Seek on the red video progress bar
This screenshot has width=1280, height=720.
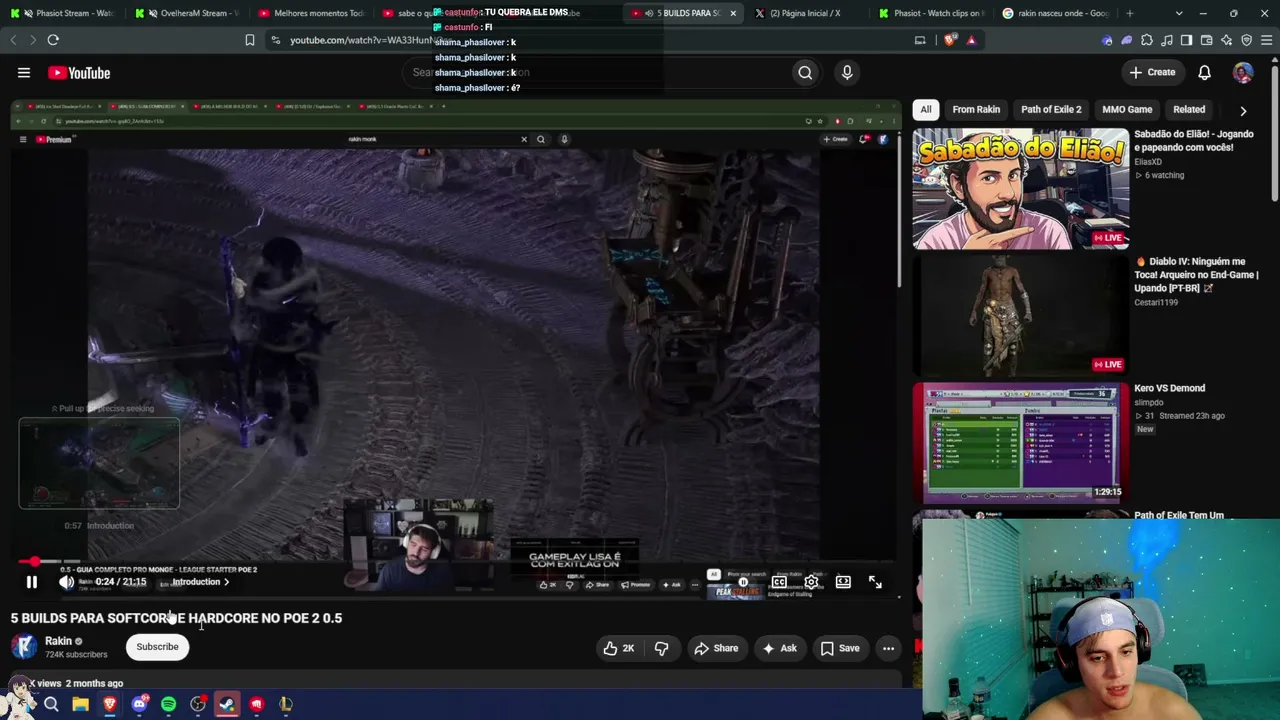pos(455,562)
